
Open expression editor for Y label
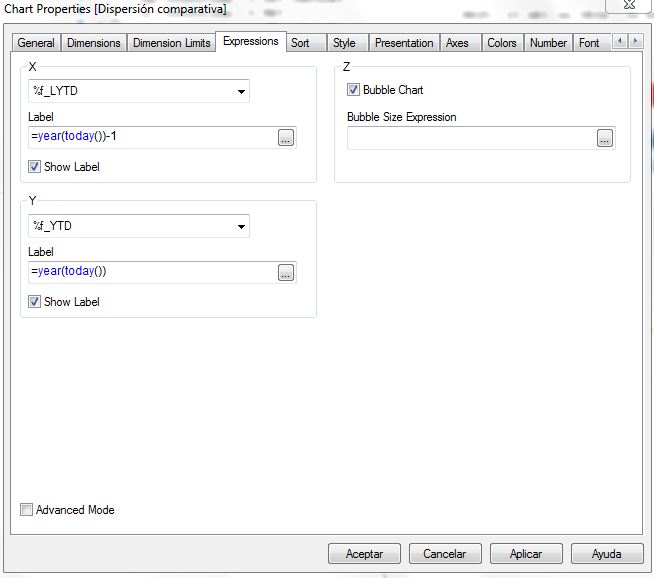(286, 273)
